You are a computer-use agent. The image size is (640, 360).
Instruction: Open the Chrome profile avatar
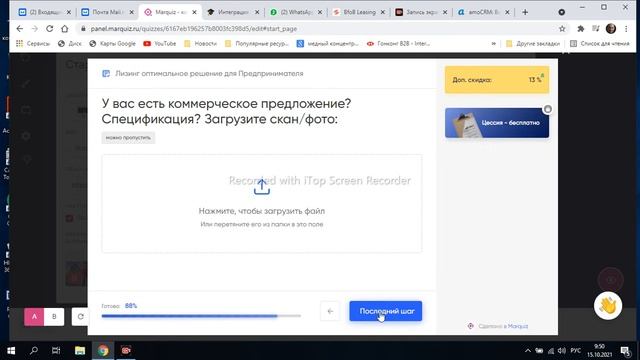[x=611, y=29]
